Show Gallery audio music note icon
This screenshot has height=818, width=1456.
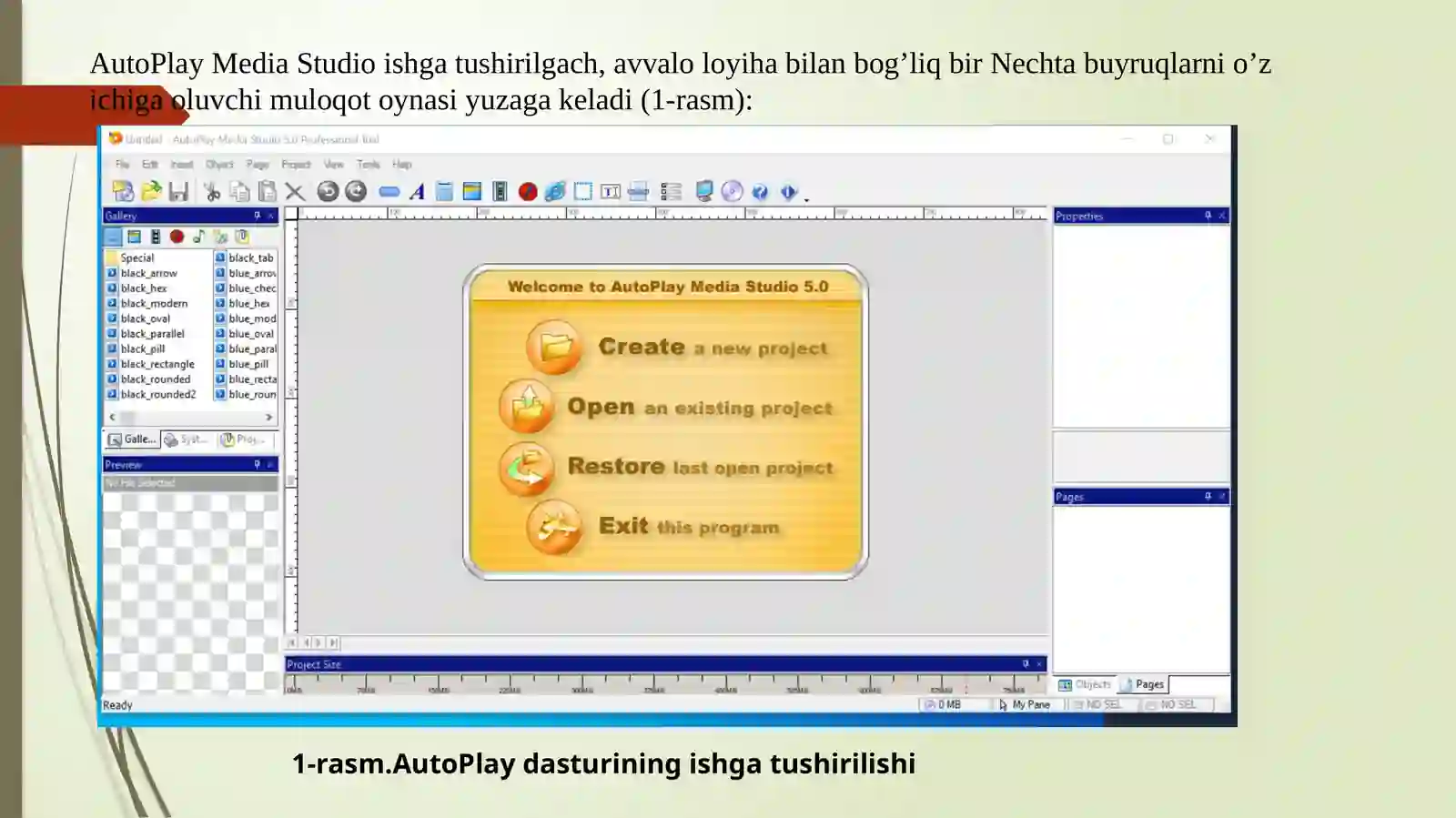(198, 237)
